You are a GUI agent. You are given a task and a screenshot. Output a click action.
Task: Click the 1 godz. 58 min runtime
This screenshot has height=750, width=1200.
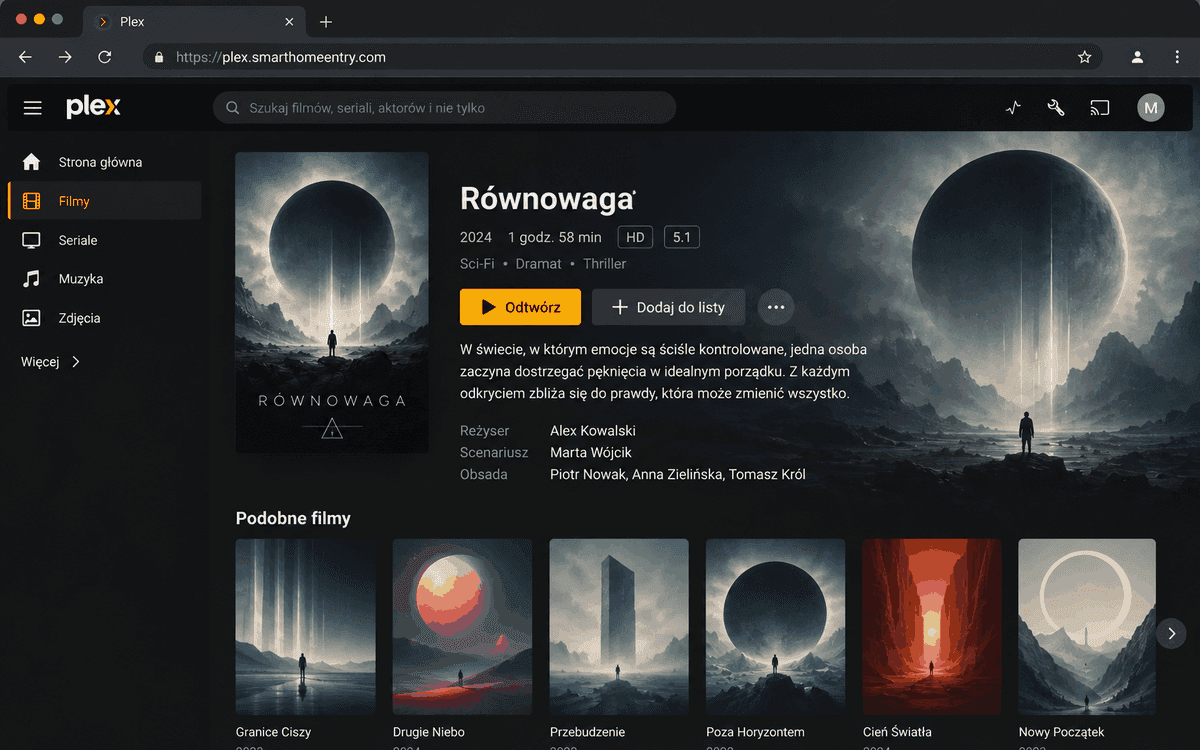[x=555, y=238]
